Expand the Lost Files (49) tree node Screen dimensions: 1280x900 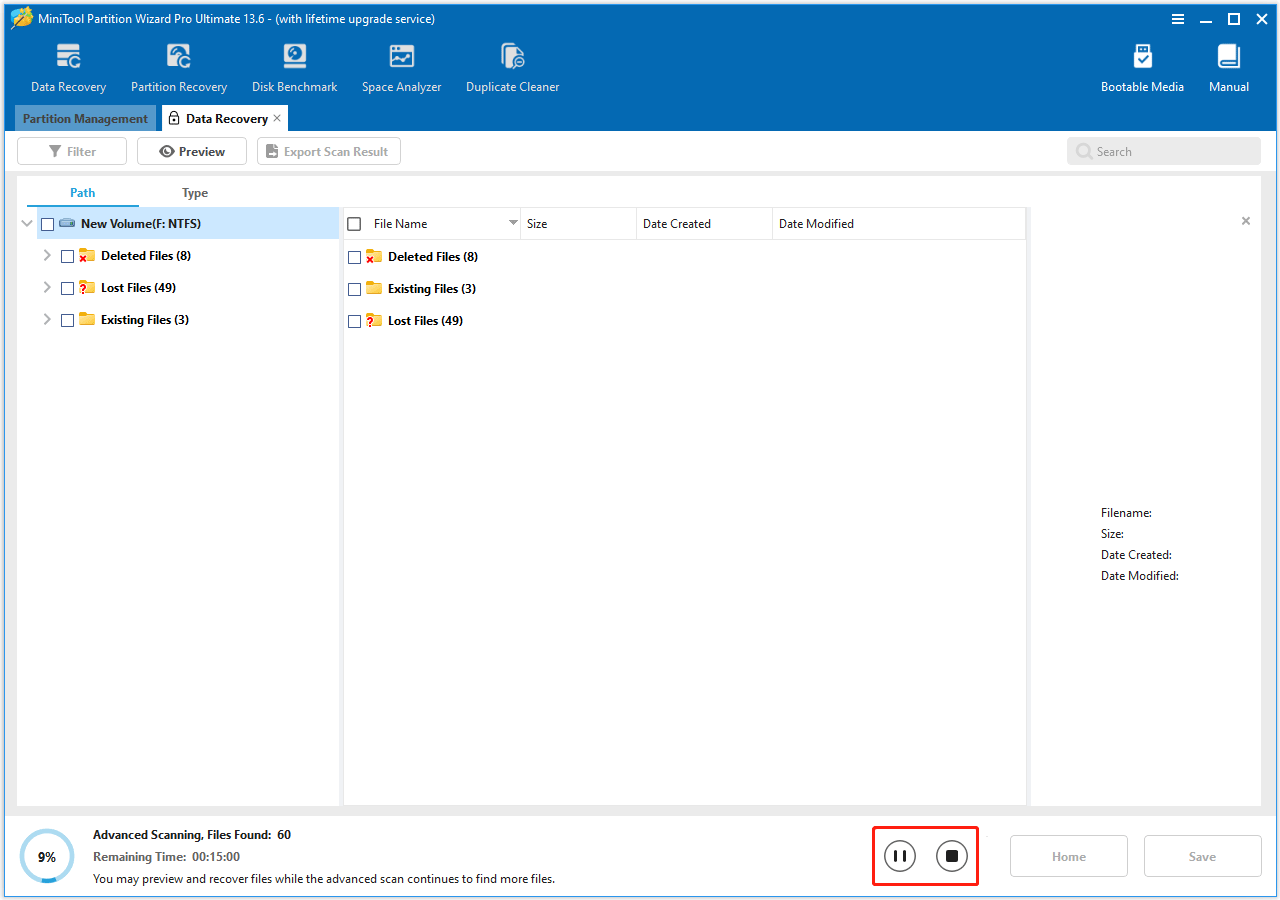tap(46, 287)
